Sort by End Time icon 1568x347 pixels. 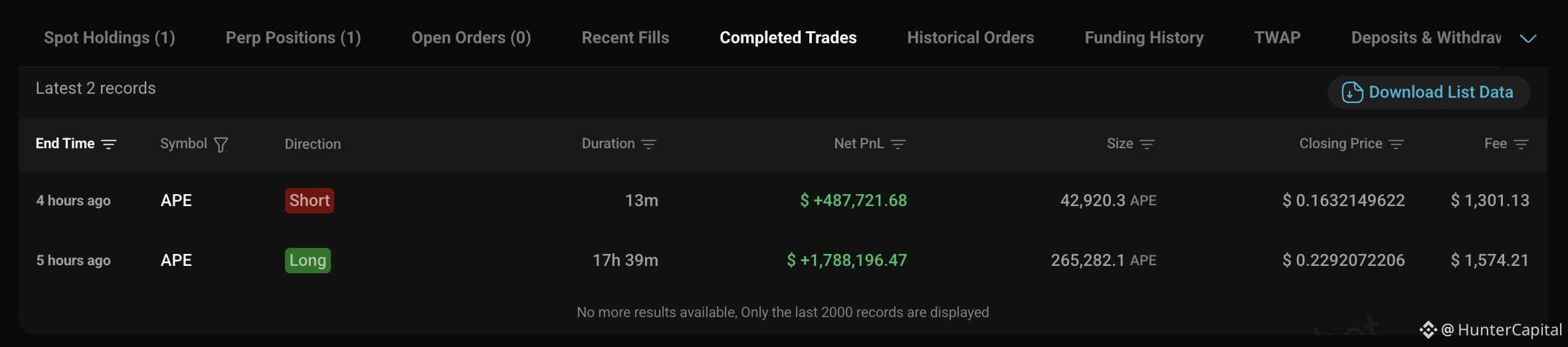point(108,144)
